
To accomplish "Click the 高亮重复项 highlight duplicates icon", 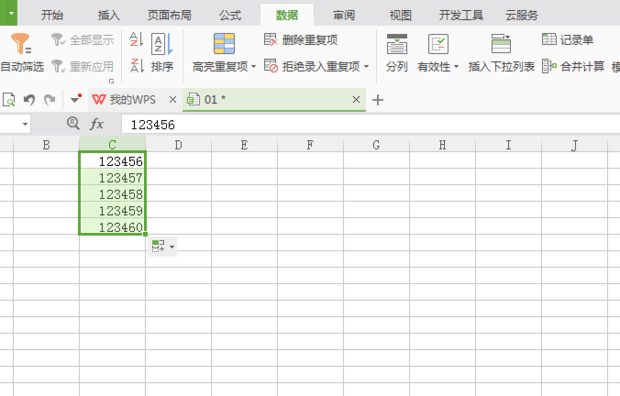I will (224, 44).
